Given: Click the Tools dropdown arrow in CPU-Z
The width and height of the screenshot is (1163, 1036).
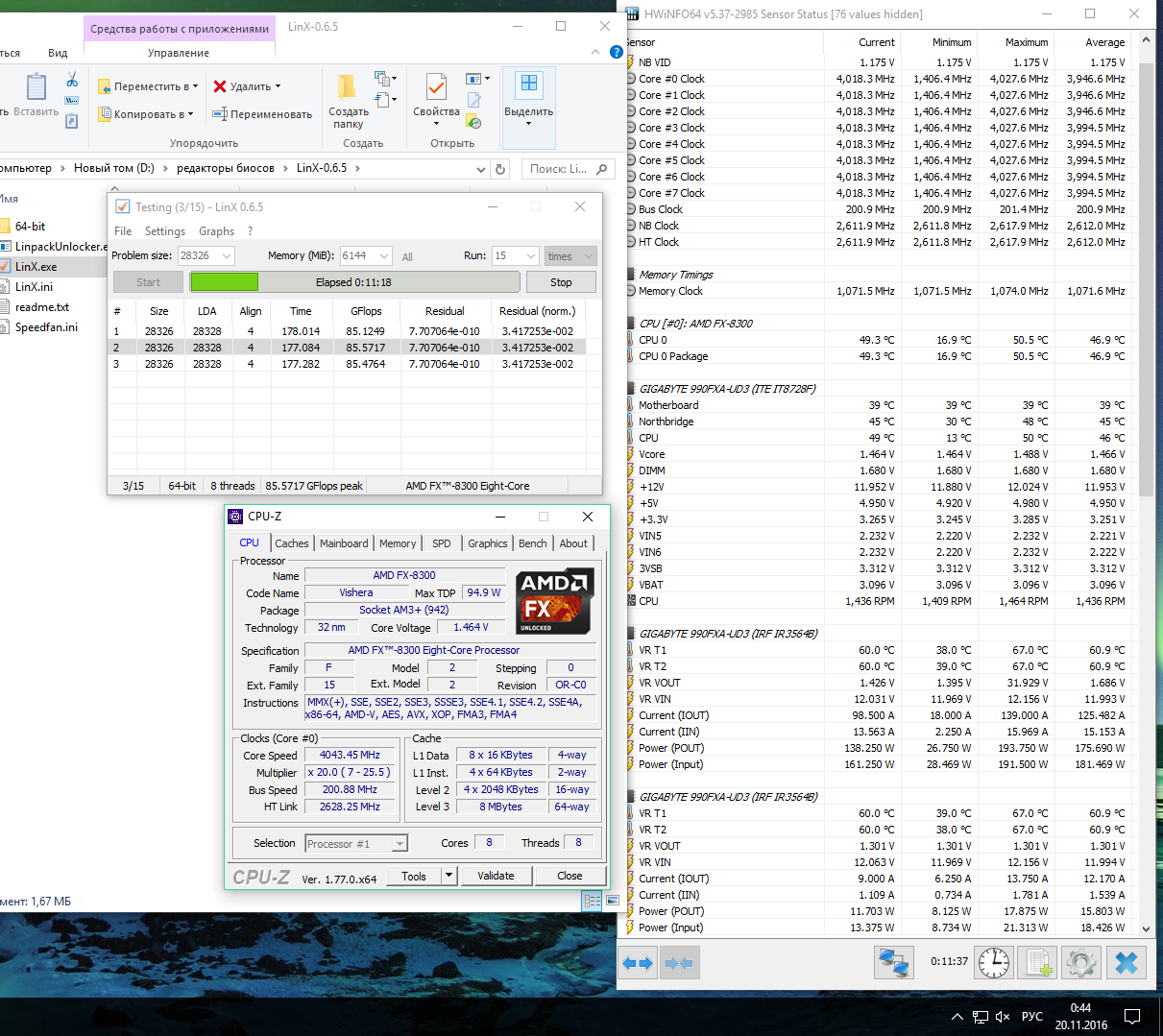Looking at the screenshot, I should [x=448, y=876].
